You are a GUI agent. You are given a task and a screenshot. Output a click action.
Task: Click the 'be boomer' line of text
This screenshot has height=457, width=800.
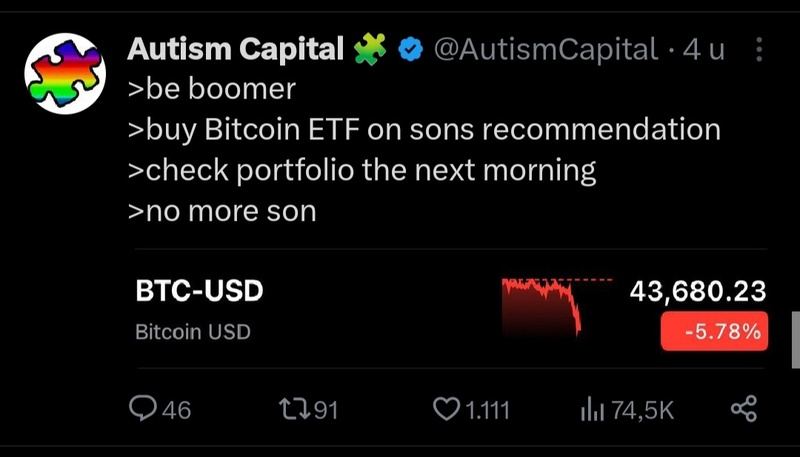point(212,89)
